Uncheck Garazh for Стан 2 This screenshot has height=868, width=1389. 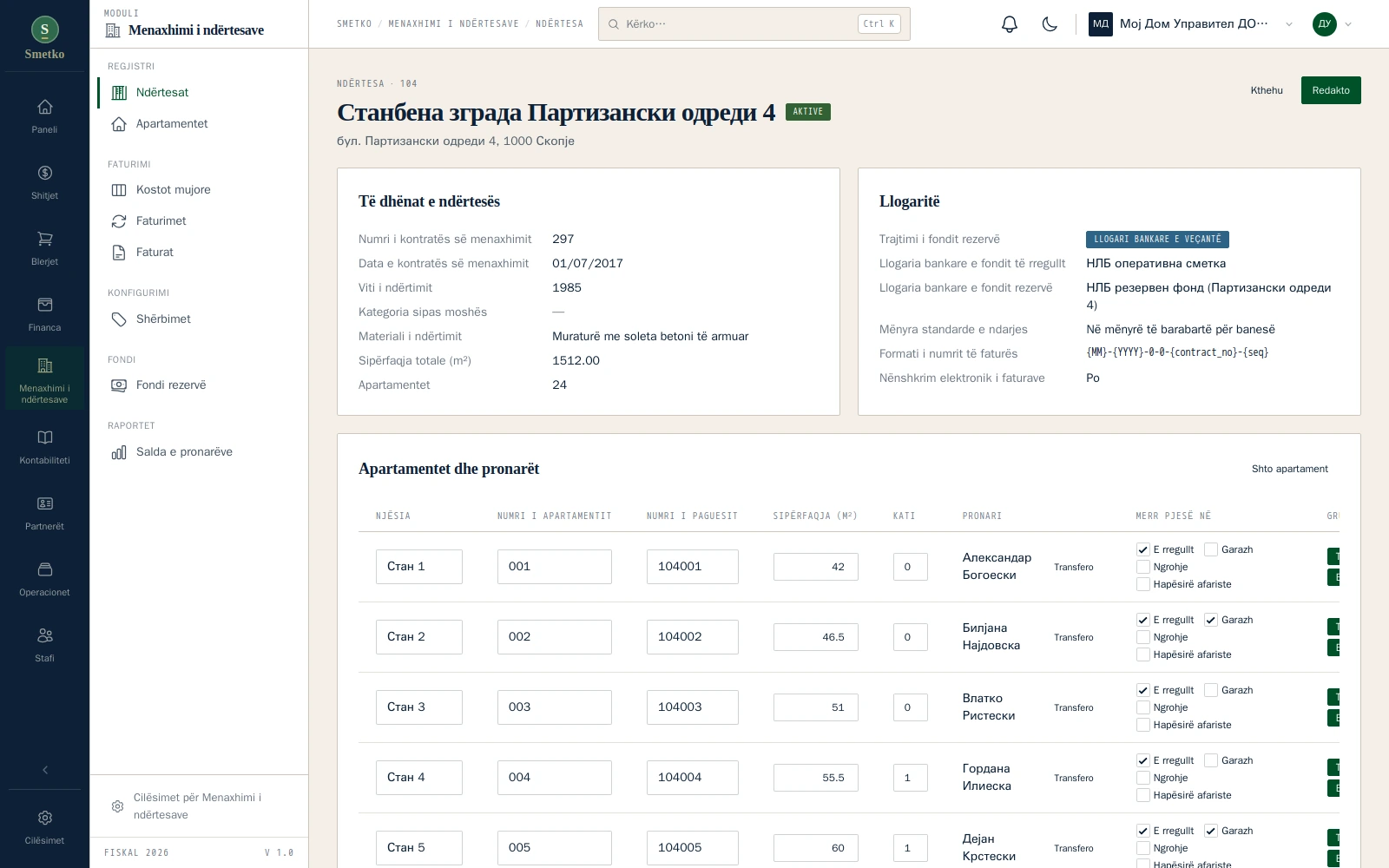pyautogui.click(x=1210, y=620)
